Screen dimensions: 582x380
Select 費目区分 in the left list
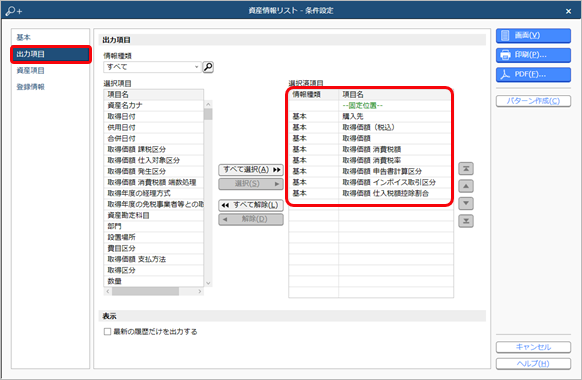coord(154,248)
